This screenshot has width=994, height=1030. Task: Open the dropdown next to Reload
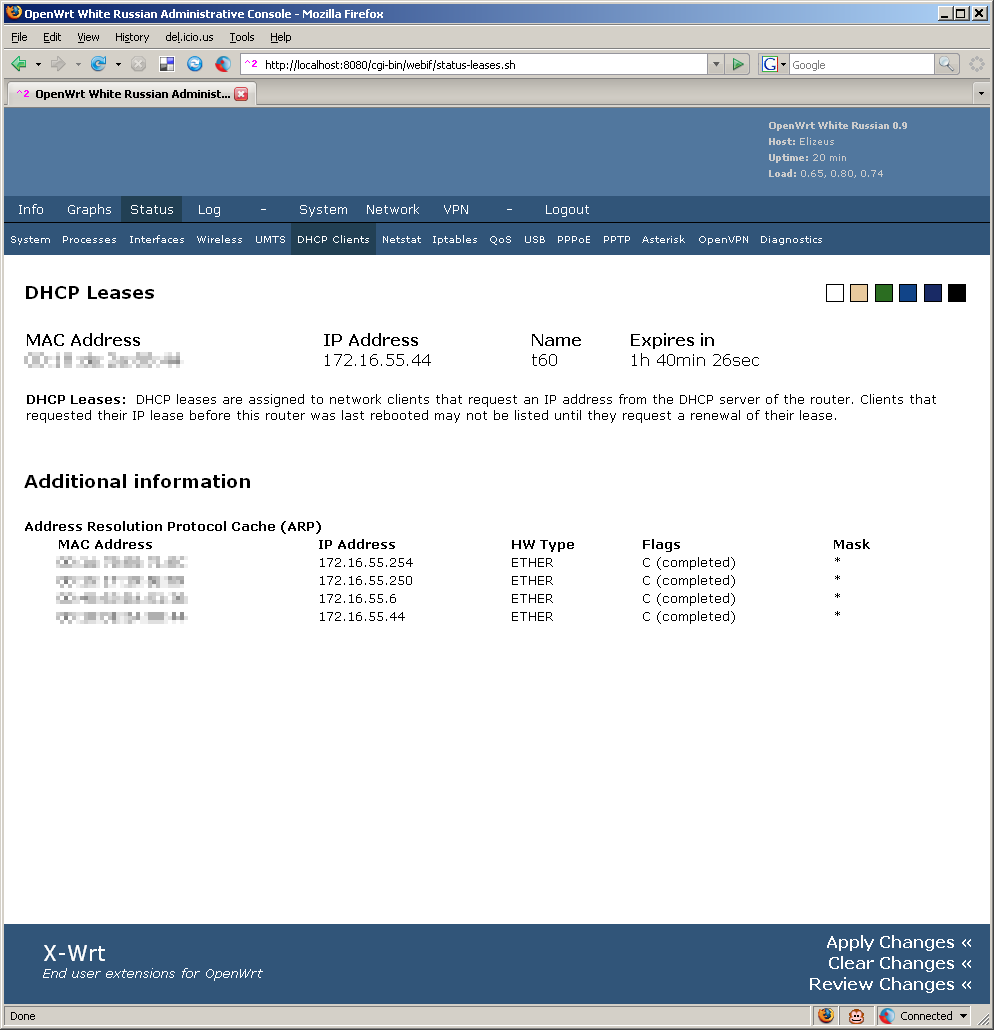point(118,64)
